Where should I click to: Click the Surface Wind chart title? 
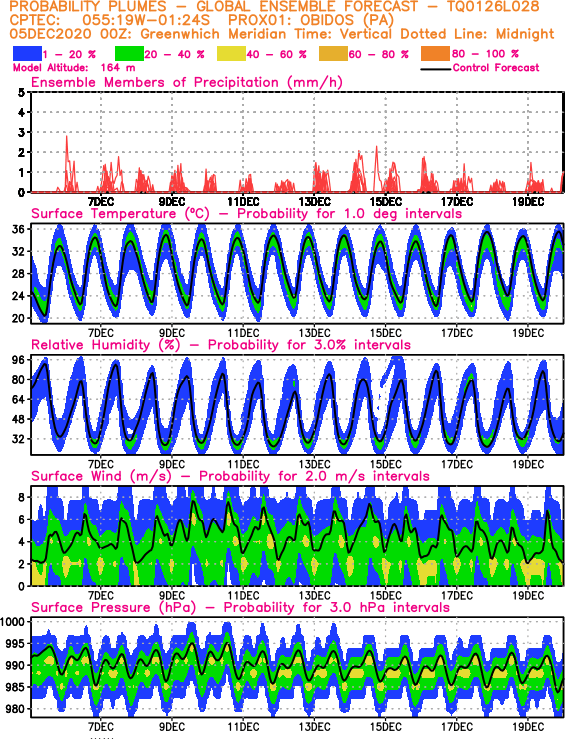pos(230,476)
